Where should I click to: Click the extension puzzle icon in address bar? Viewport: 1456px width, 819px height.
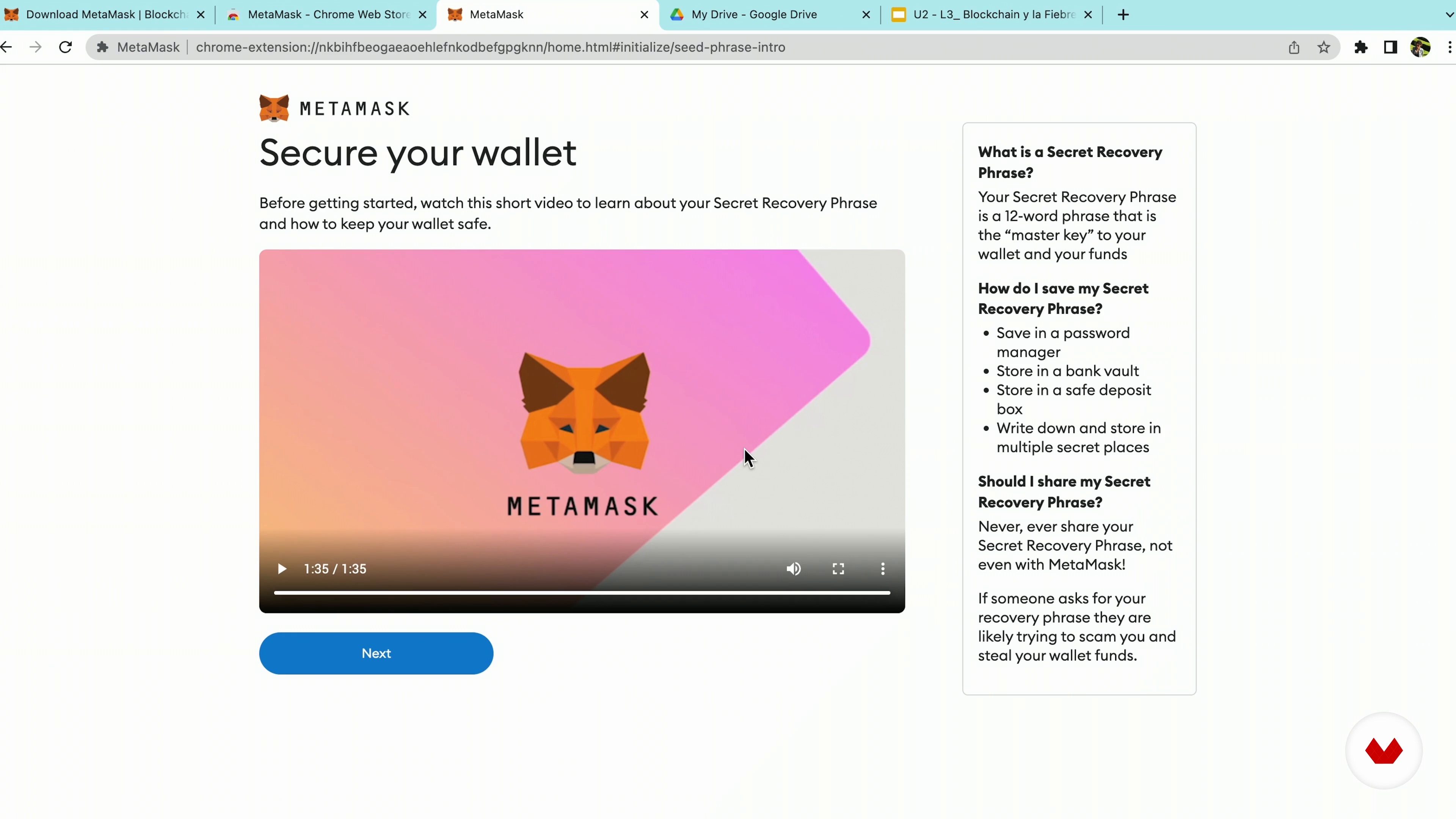pos(102,47)
